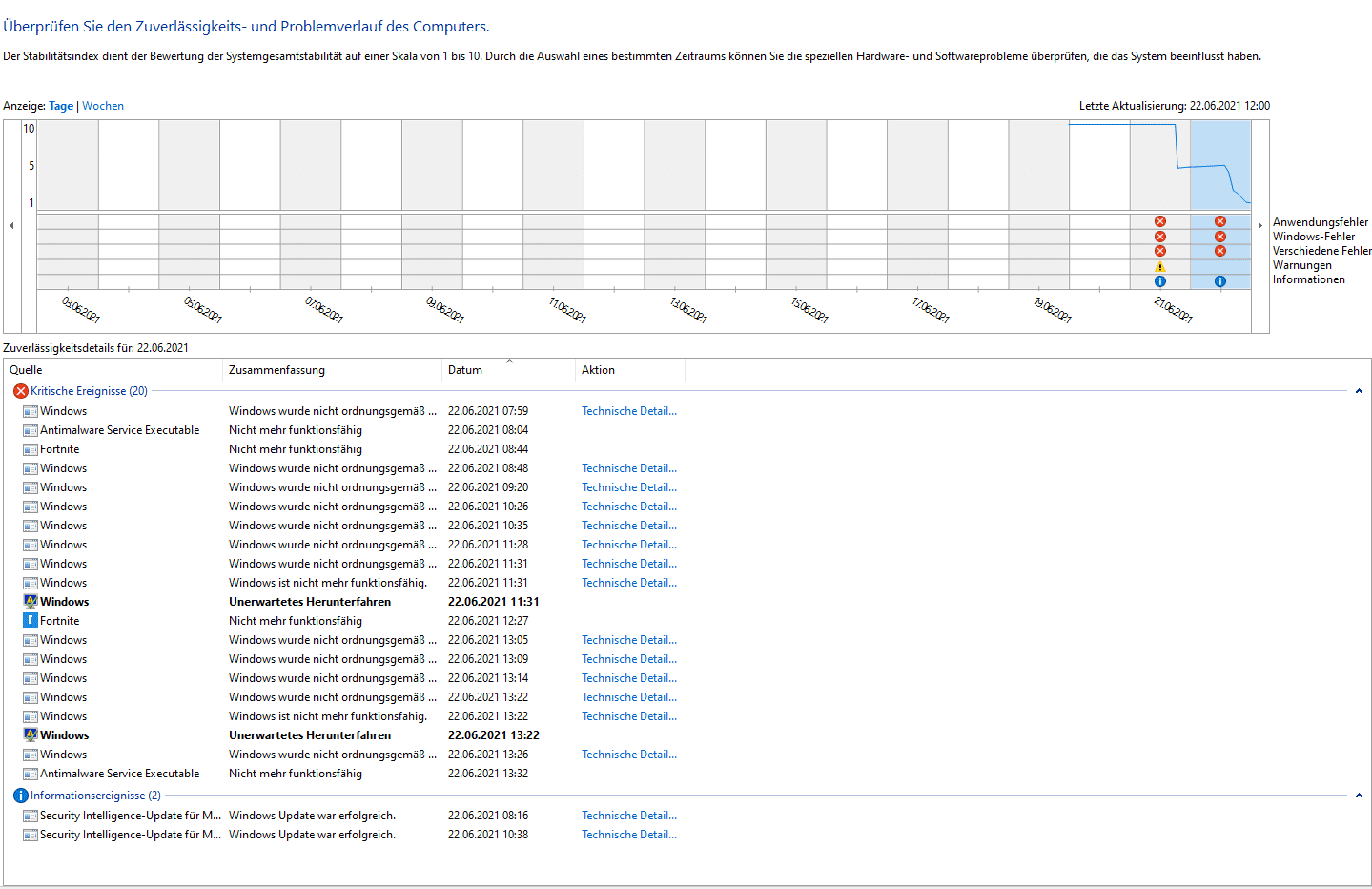Click icon of Windows 07:59 row
The height and width of the screenshot is (889, 1372).
click(31, 411)
